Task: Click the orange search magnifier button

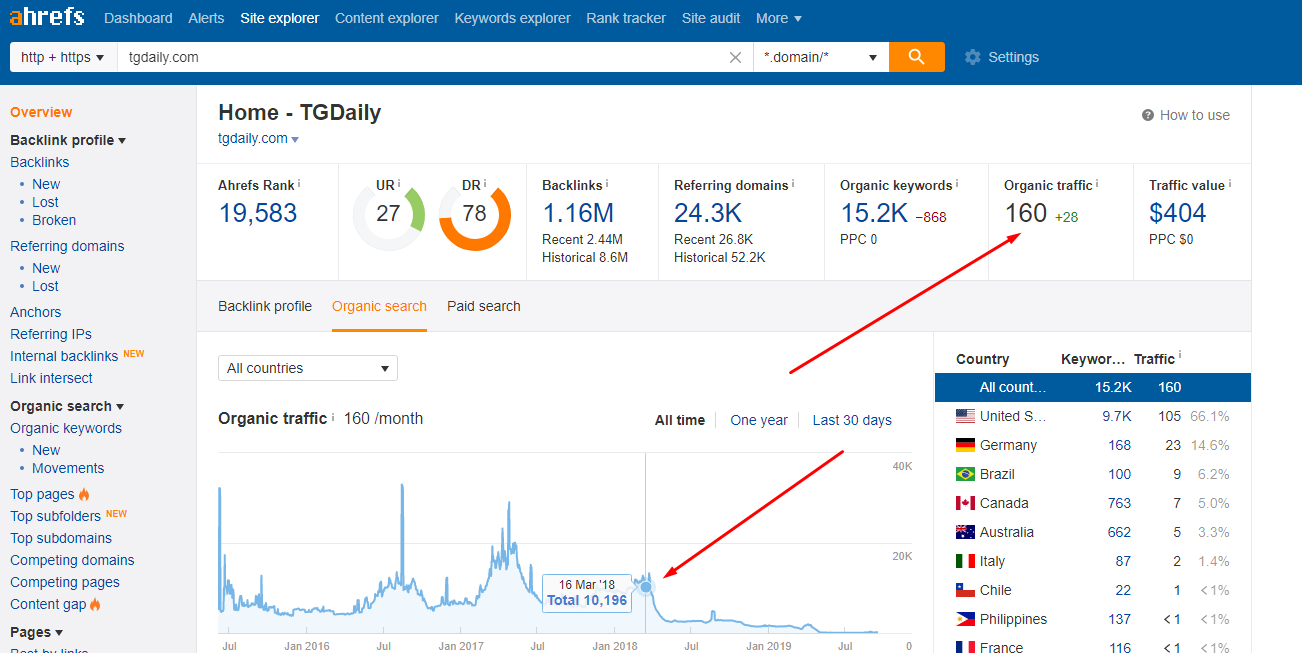Action: tap(917, 57)
